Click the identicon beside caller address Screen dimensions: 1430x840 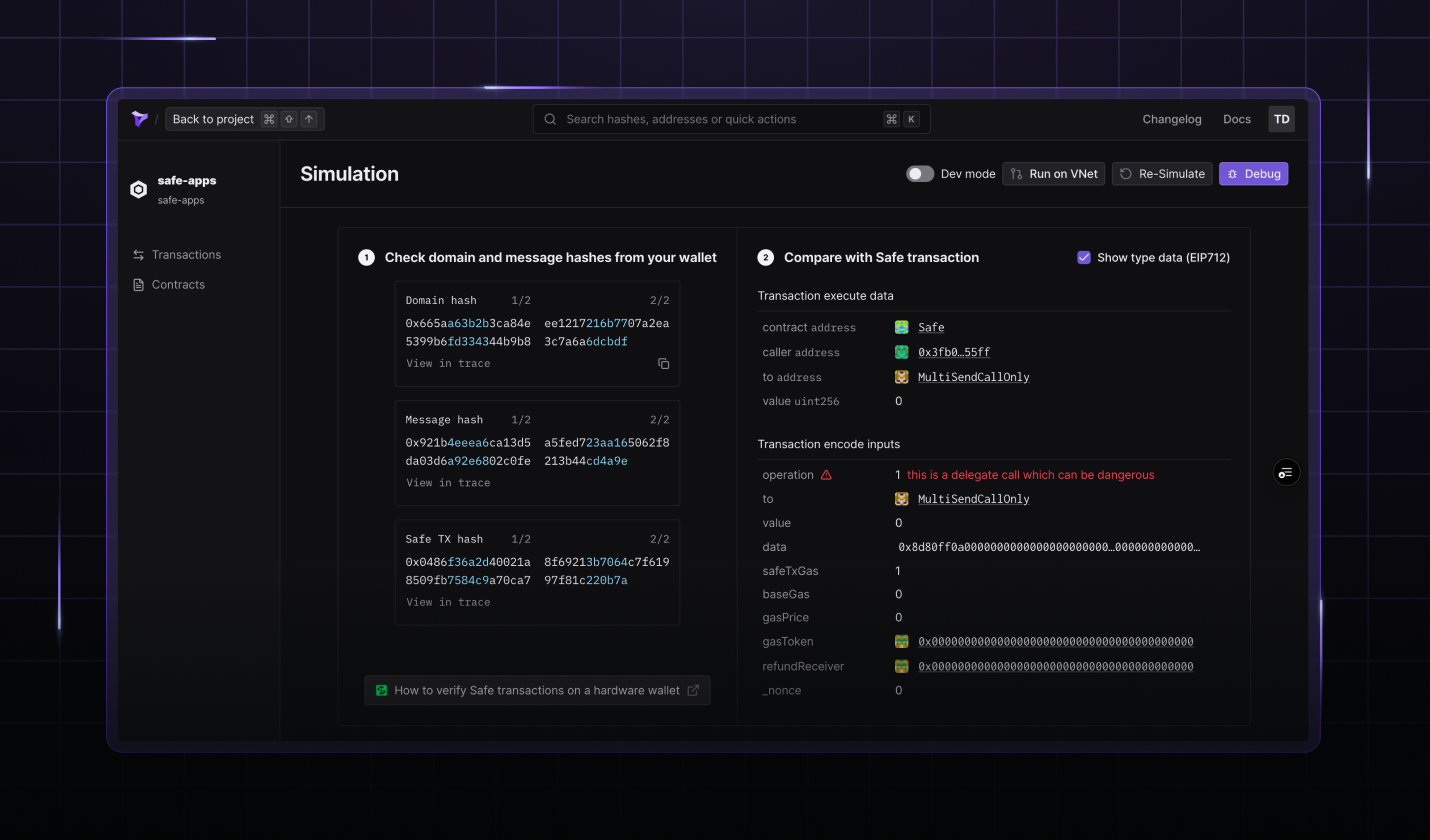[901, 351]
